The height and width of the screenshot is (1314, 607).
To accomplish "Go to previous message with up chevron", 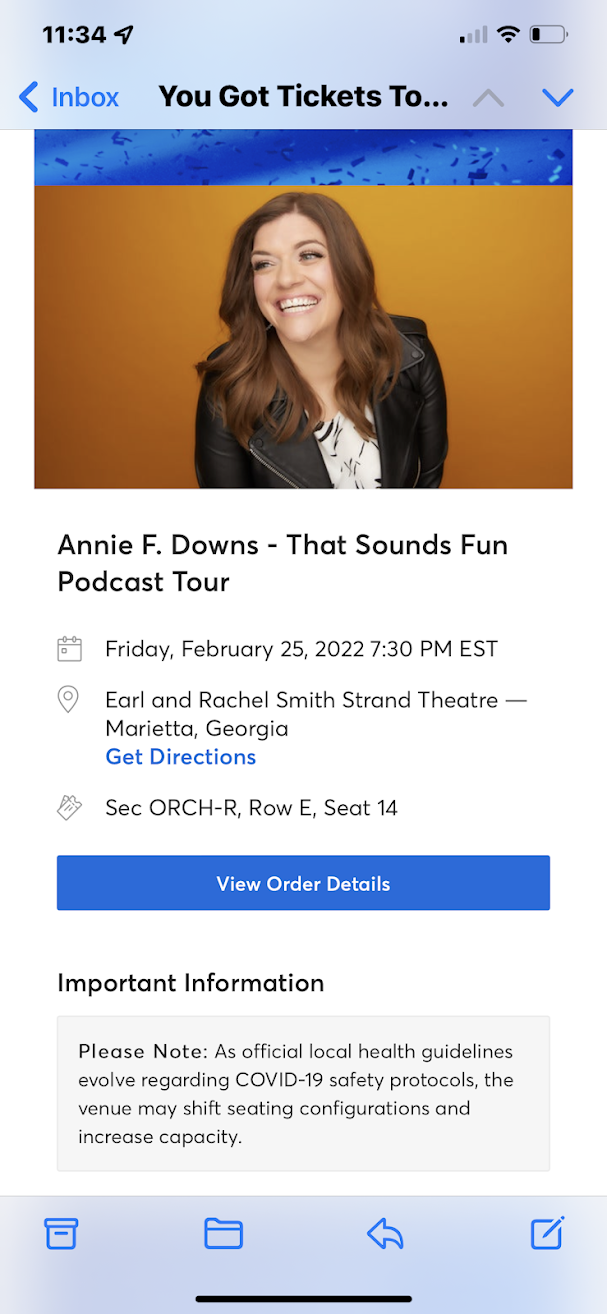I will click(x=488, y=97).
